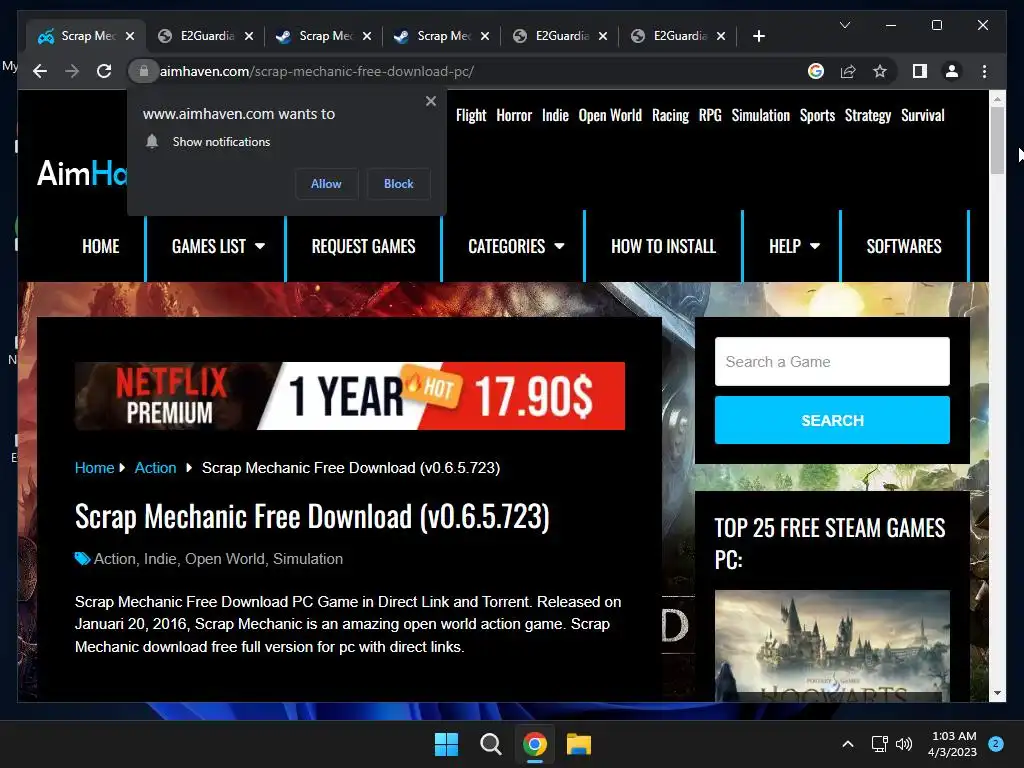Click the blue SEARCH button
Viewport: 1024px width, 768px height.
coord(832,420)
